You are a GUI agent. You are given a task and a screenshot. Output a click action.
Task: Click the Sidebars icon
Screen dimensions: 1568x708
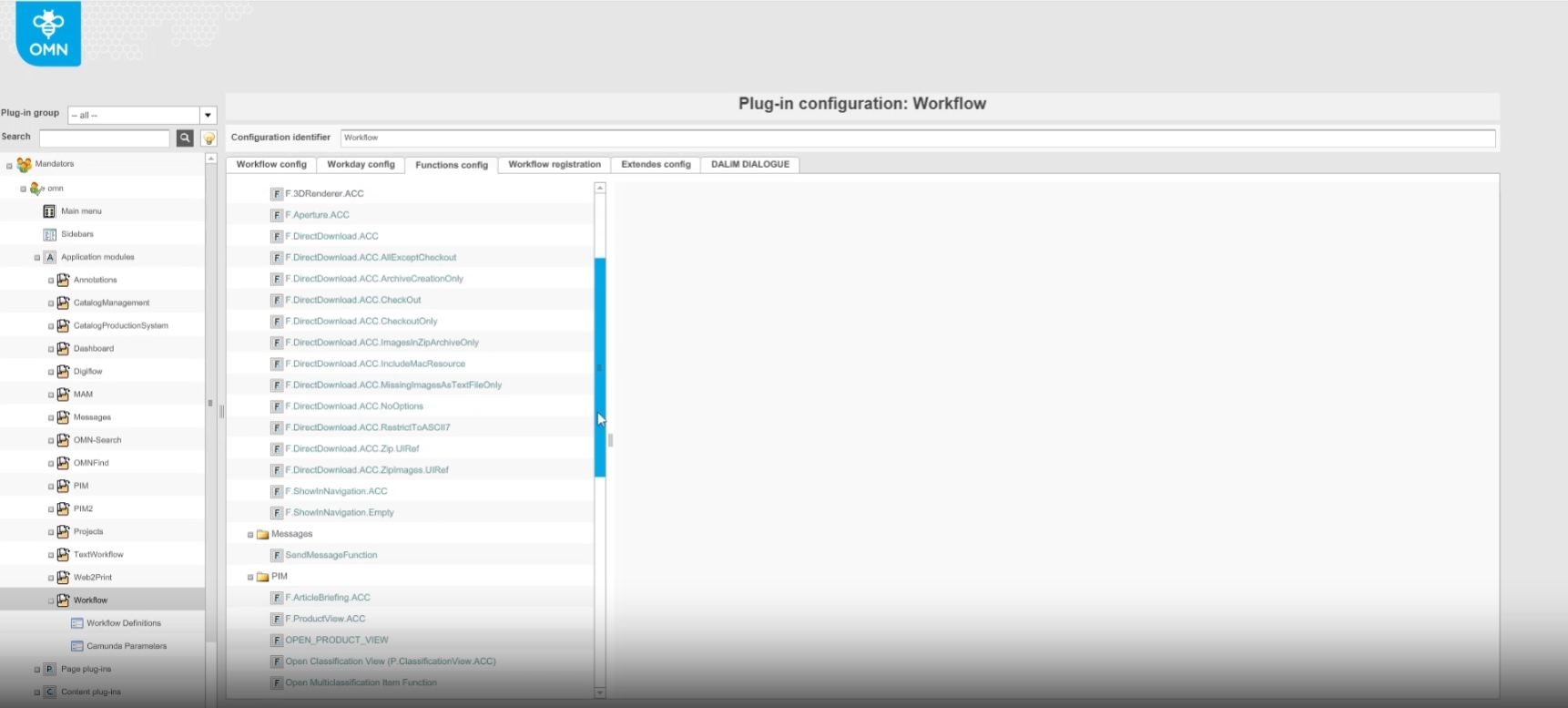50,234
